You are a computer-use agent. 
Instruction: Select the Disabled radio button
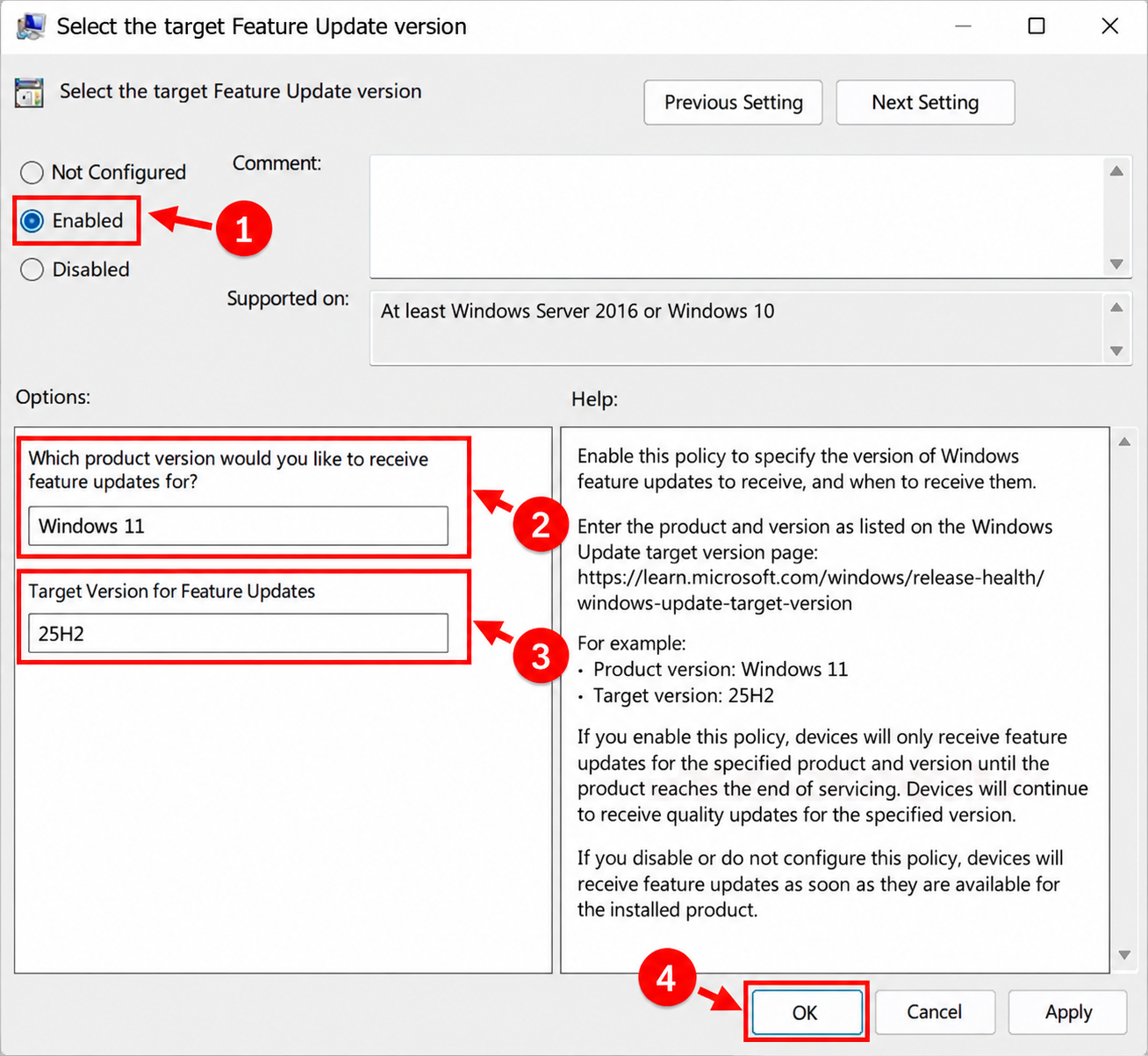point(32,269)
